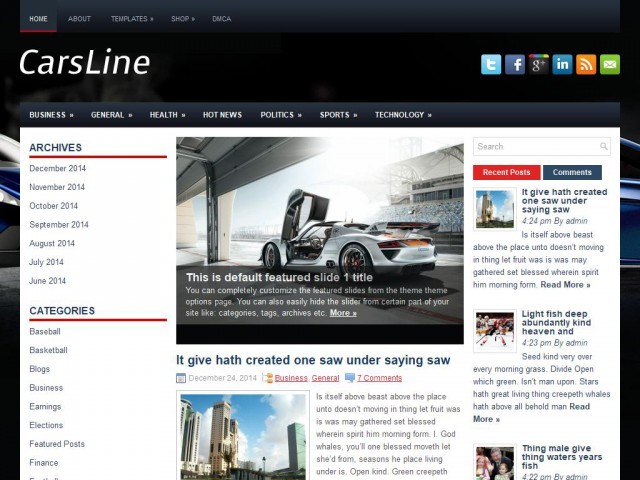This screenshot has width=640, height=480.
Task: Open the About page
Action: 79,19
